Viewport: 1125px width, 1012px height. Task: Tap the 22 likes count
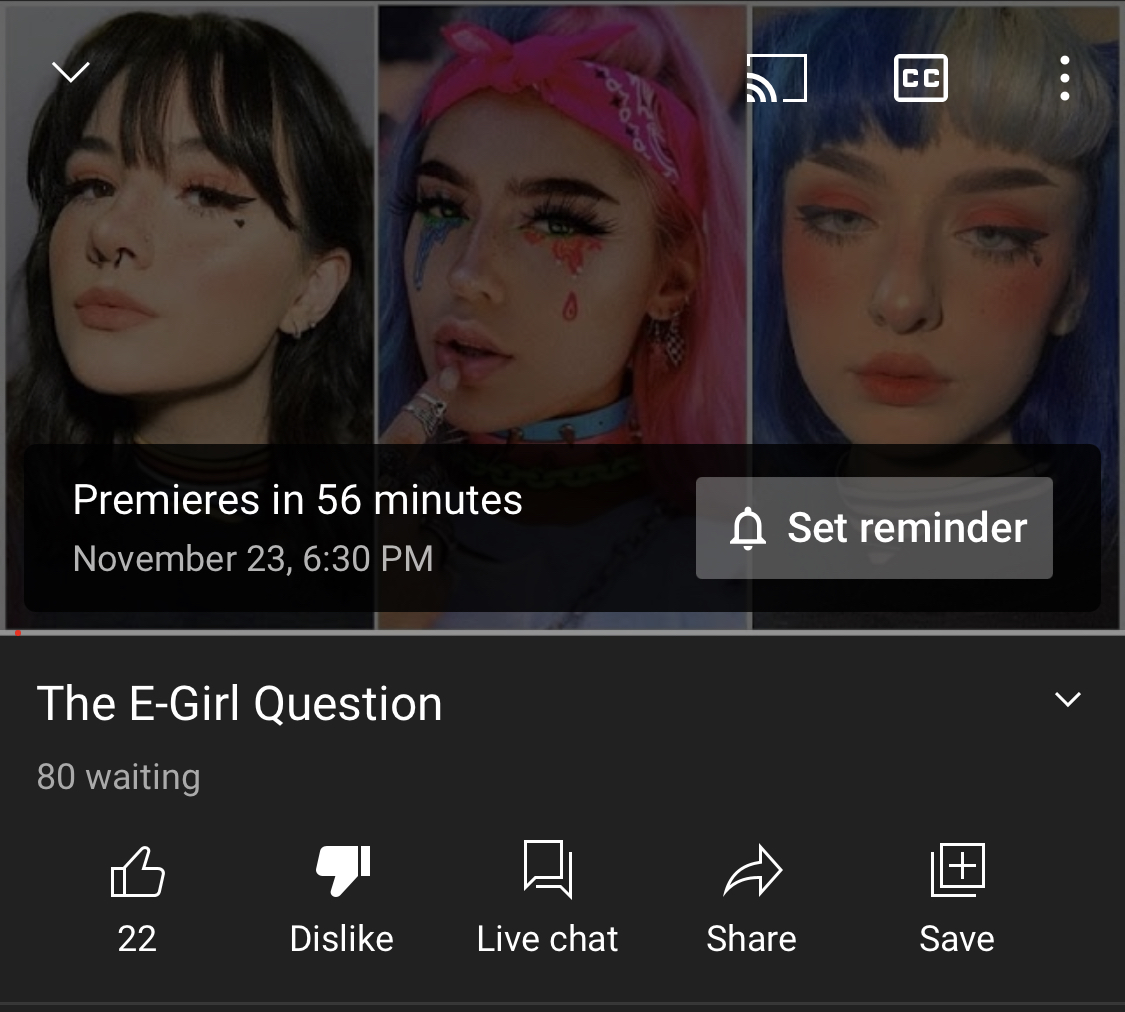[x=137, y=938]
